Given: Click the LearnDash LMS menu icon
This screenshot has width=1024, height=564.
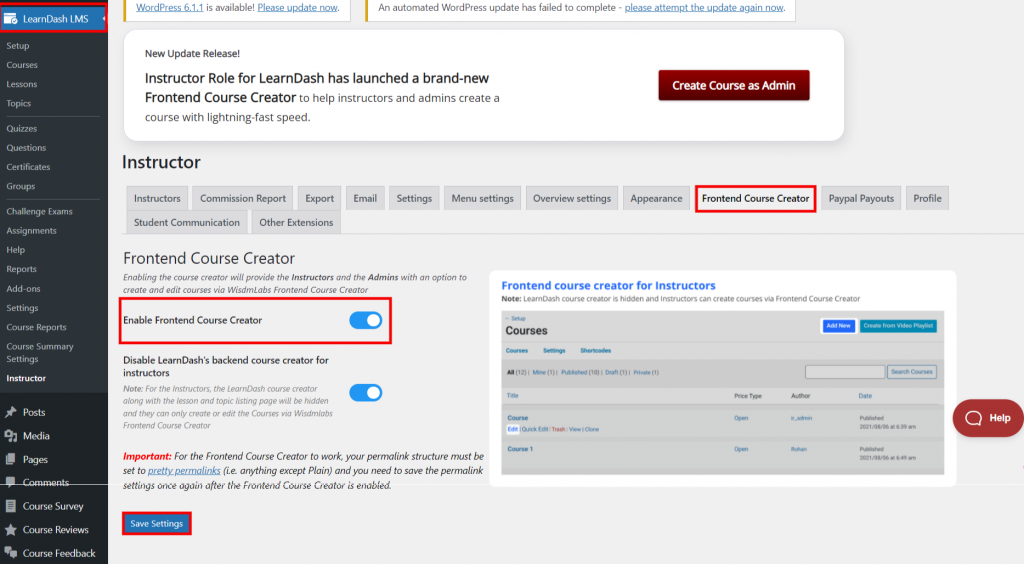Looking at the screenshot, I should pyautogui.click(x=10, y=19).
